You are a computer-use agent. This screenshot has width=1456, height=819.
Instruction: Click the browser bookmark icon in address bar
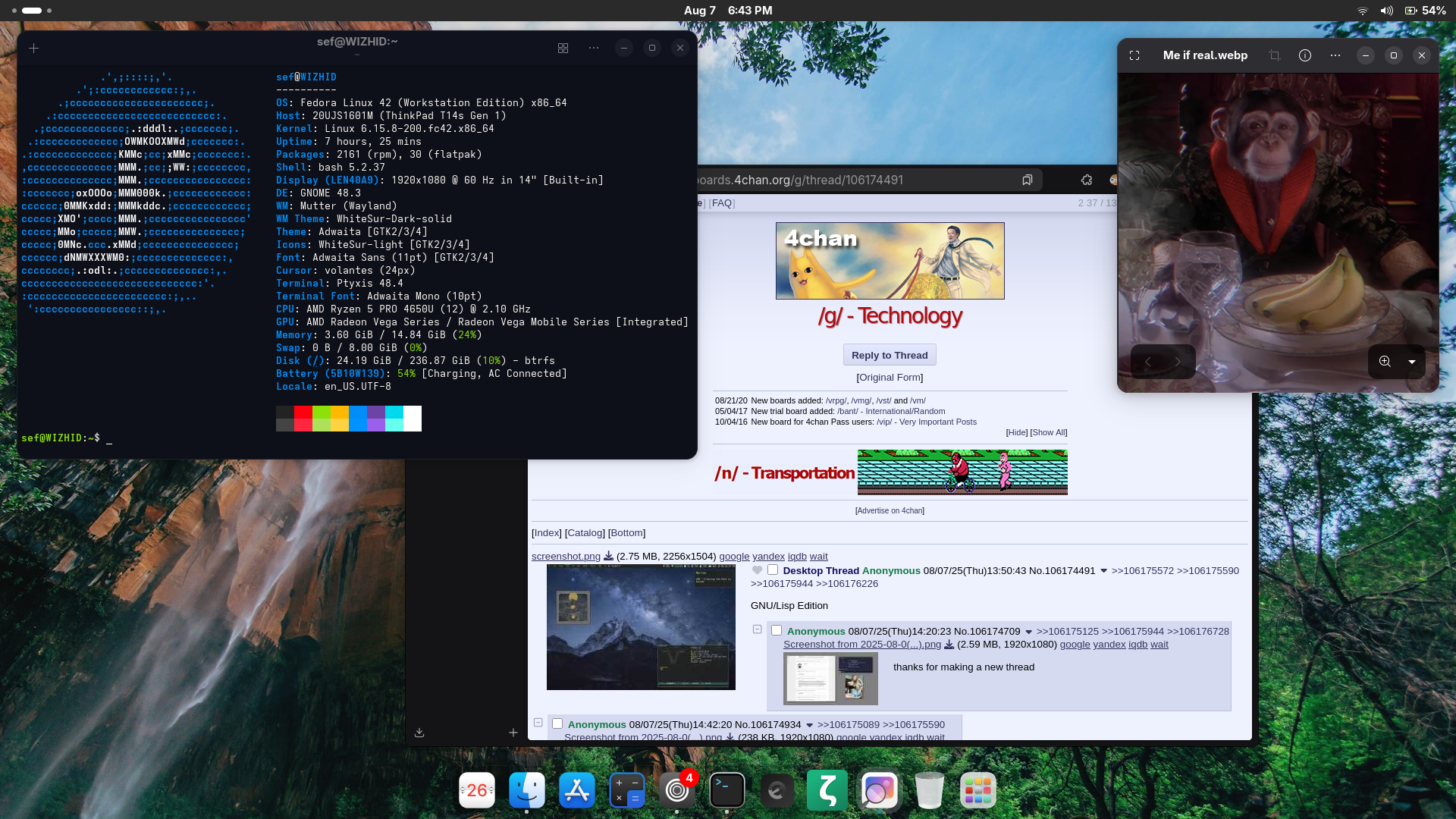click(1027, 180)
